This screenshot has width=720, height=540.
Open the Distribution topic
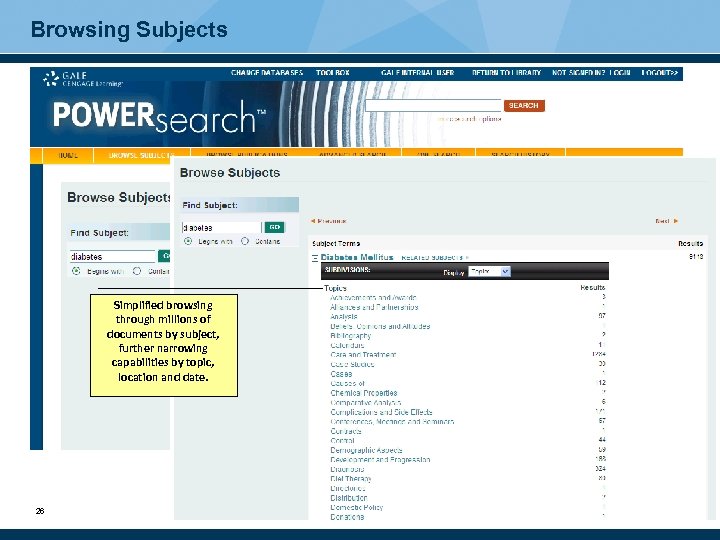point(349,498)
